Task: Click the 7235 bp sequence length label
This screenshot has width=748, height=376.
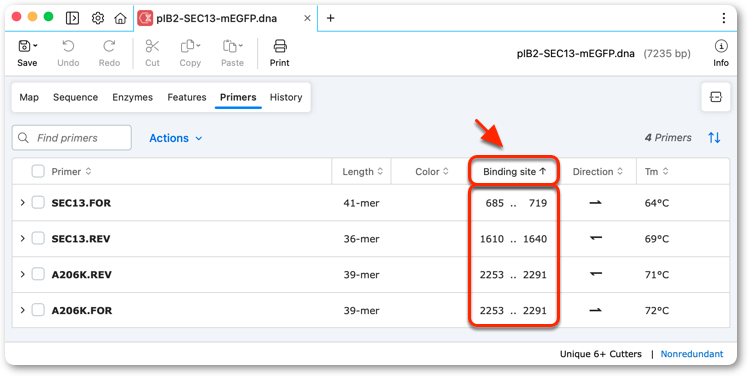Action: (667, 53)
